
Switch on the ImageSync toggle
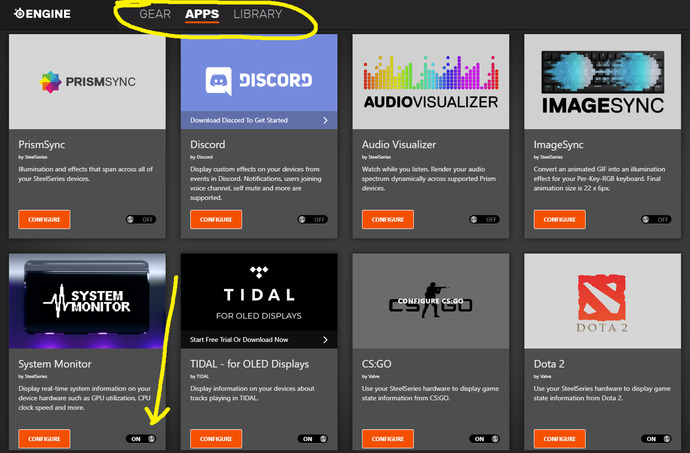point(656,219)
